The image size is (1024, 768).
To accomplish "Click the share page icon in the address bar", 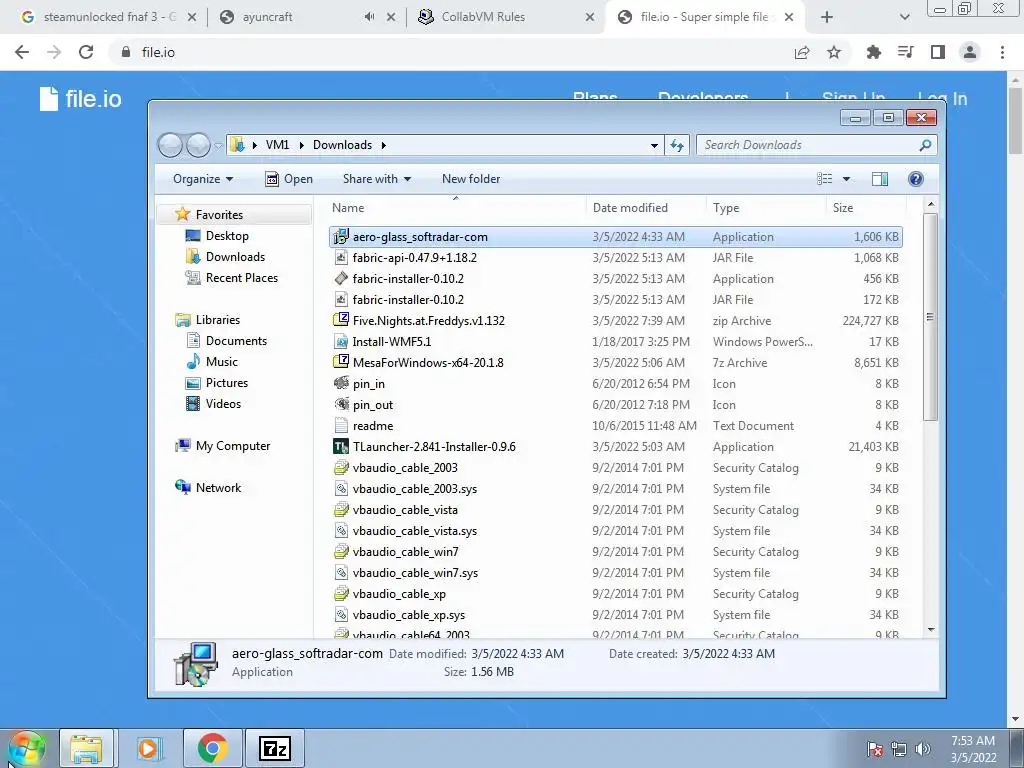I will pos(802,52).
